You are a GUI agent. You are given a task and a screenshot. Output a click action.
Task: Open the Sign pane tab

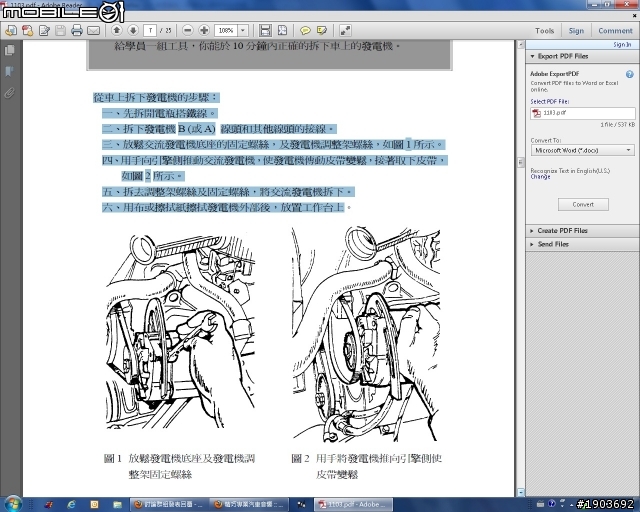(x=578, y=31)
